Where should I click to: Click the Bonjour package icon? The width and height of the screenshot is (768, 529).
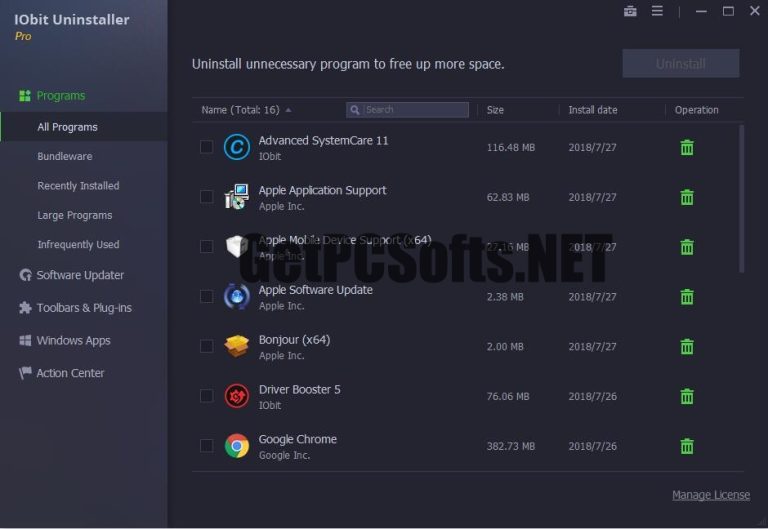[237, 346]
